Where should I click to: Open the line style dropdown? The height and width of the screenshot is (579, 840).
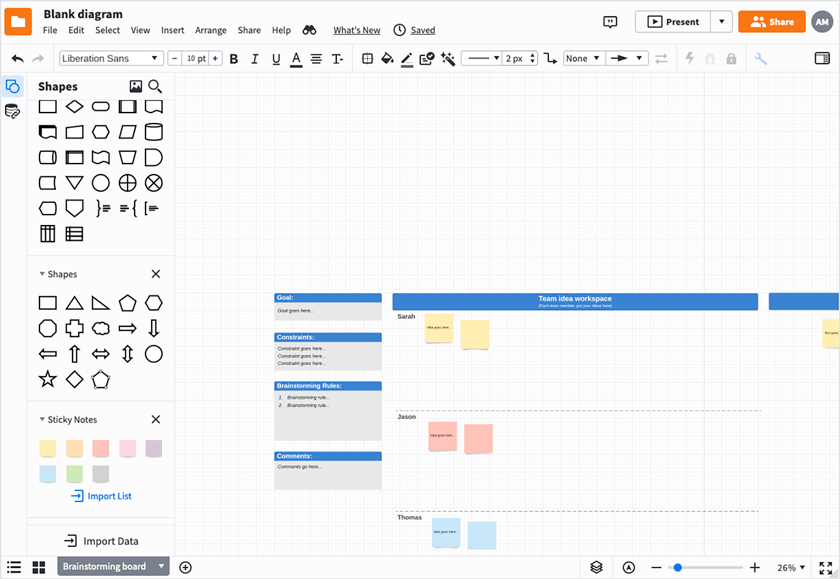481,58
